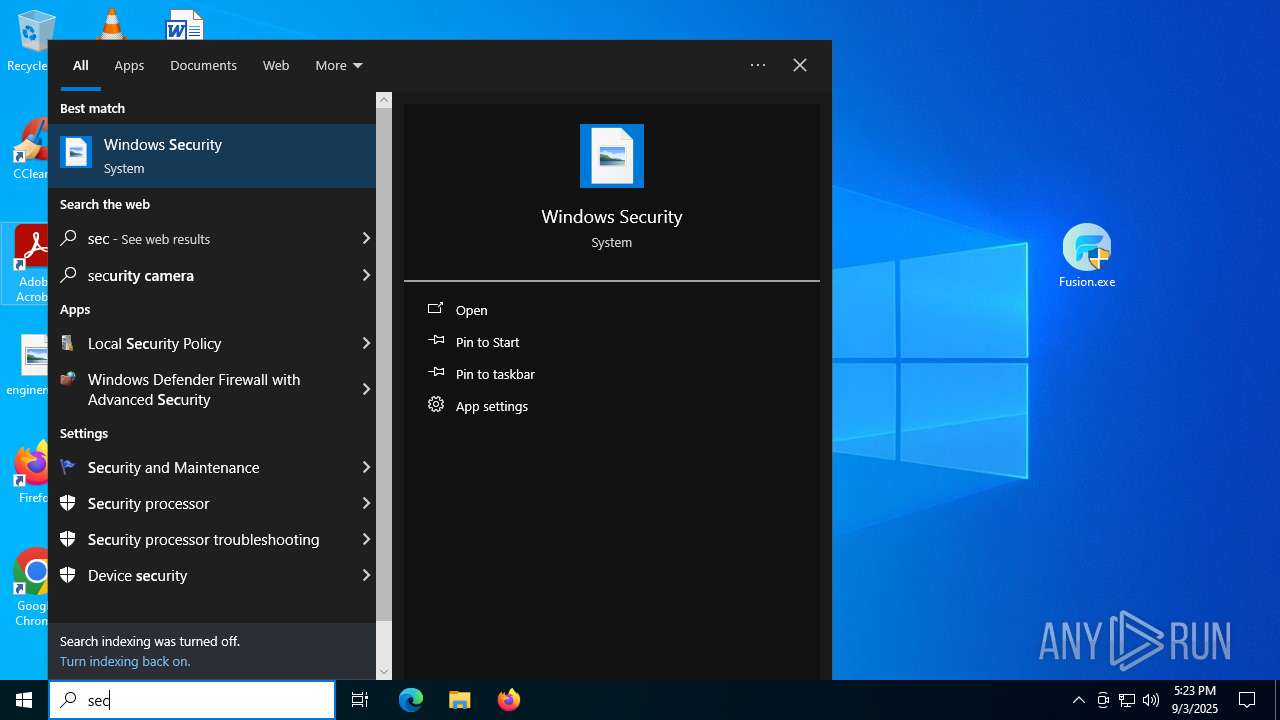Click the Local Security Policy app icon
Viewport: 1280px width, 720px height.
68,343
